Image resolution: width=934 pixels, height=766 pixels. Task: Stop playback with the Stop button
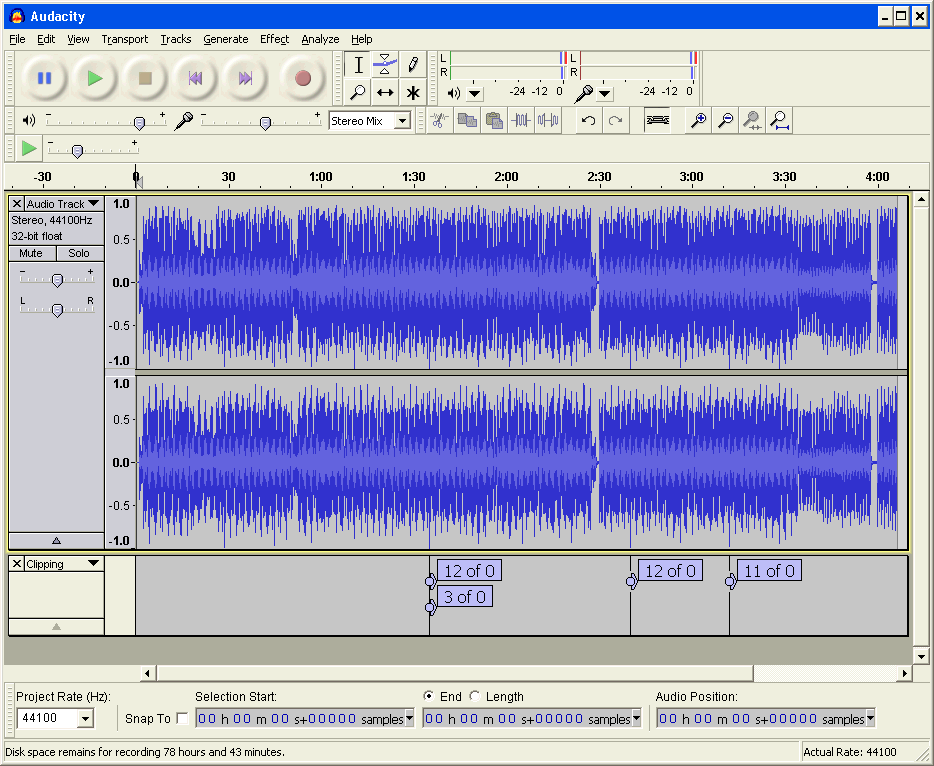[x=145, y=78]
